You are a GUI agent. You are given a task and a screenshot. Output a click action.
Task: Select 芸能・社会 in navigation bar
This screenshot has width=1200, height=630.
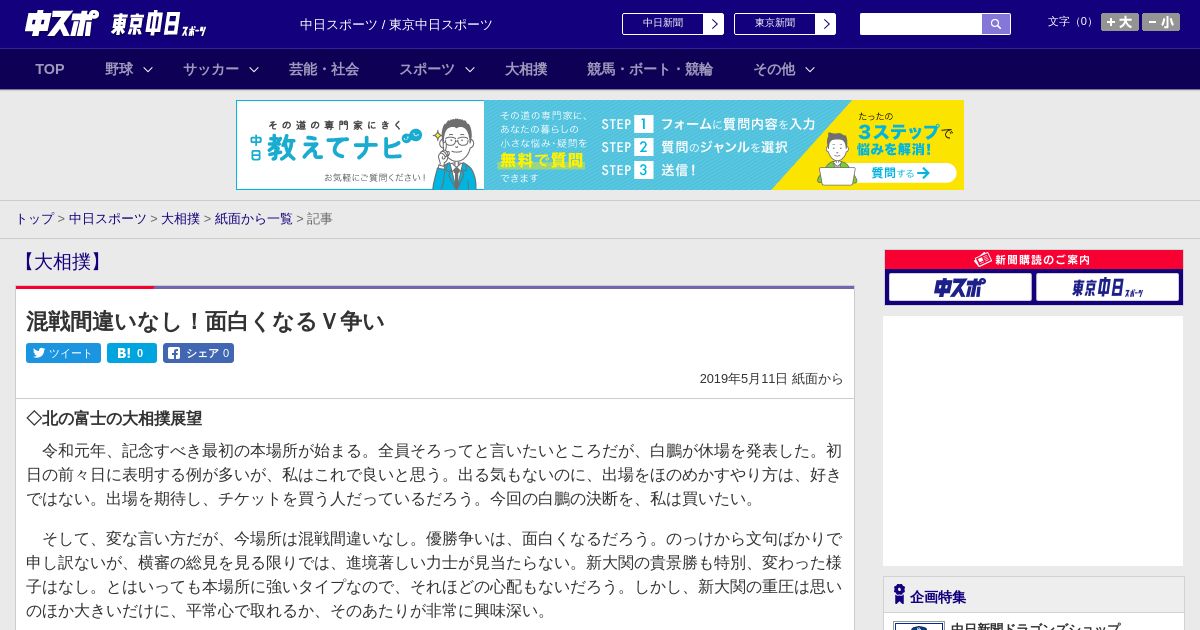pos(324,69)
